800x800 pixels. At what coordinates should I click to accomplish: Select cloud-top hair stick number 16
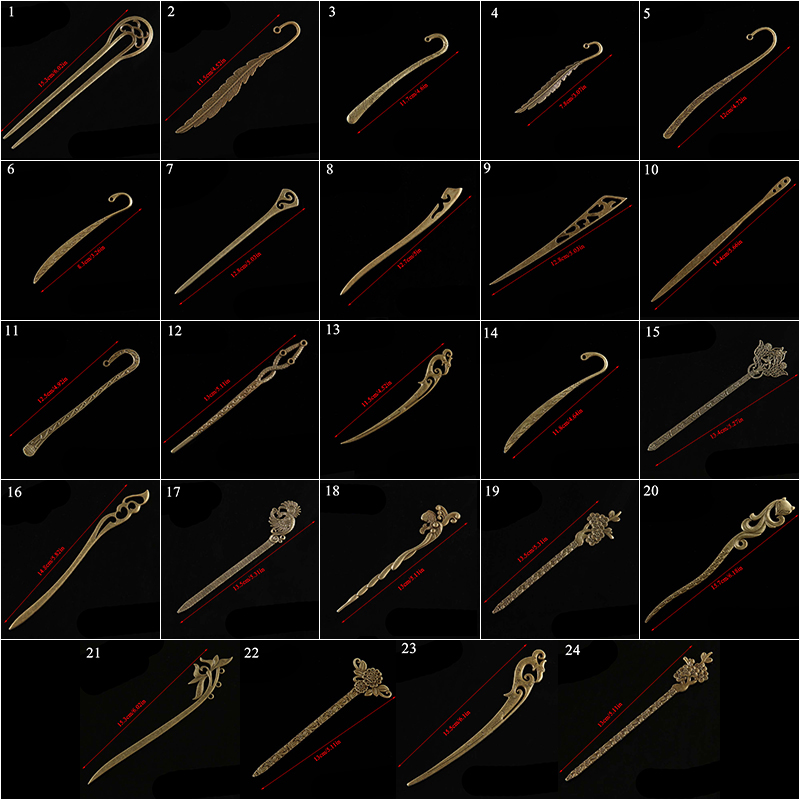click(x=81, y=559)
